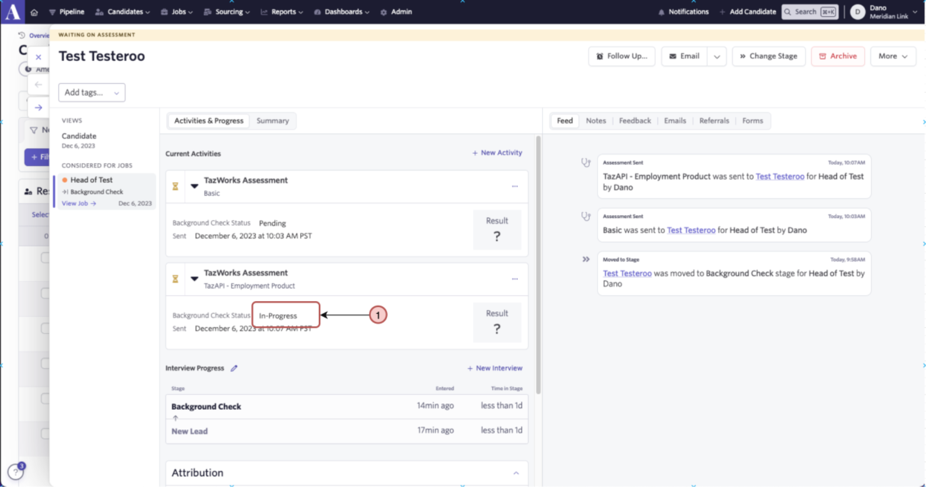This screenshot has width=928, height=493.
Task: Switch to the Feed tab
Action: (x=565, y=121)
